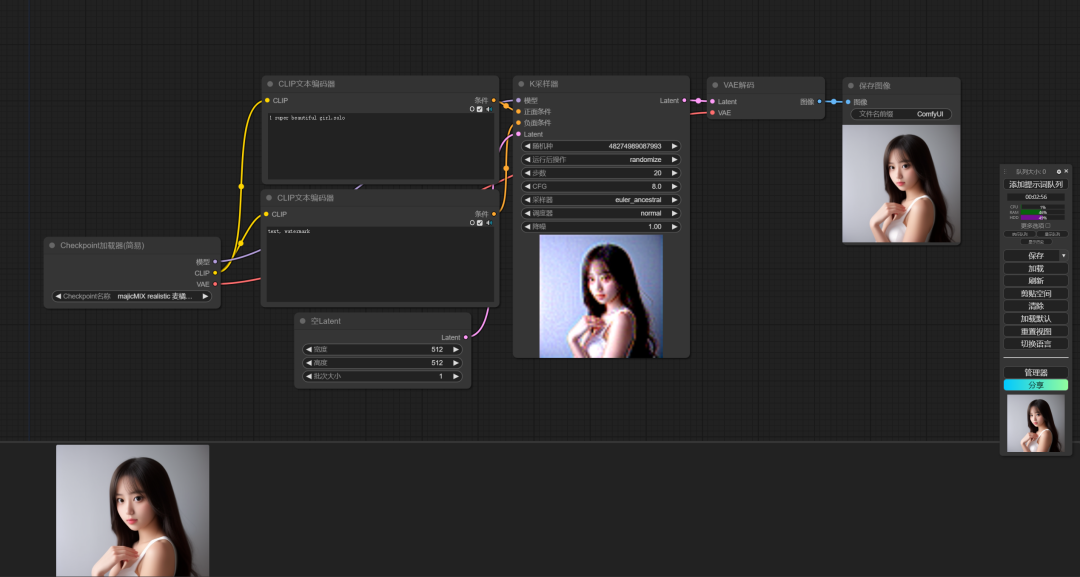
Task: Increase 步数 with its right arrow
Action: click(674, 173)
